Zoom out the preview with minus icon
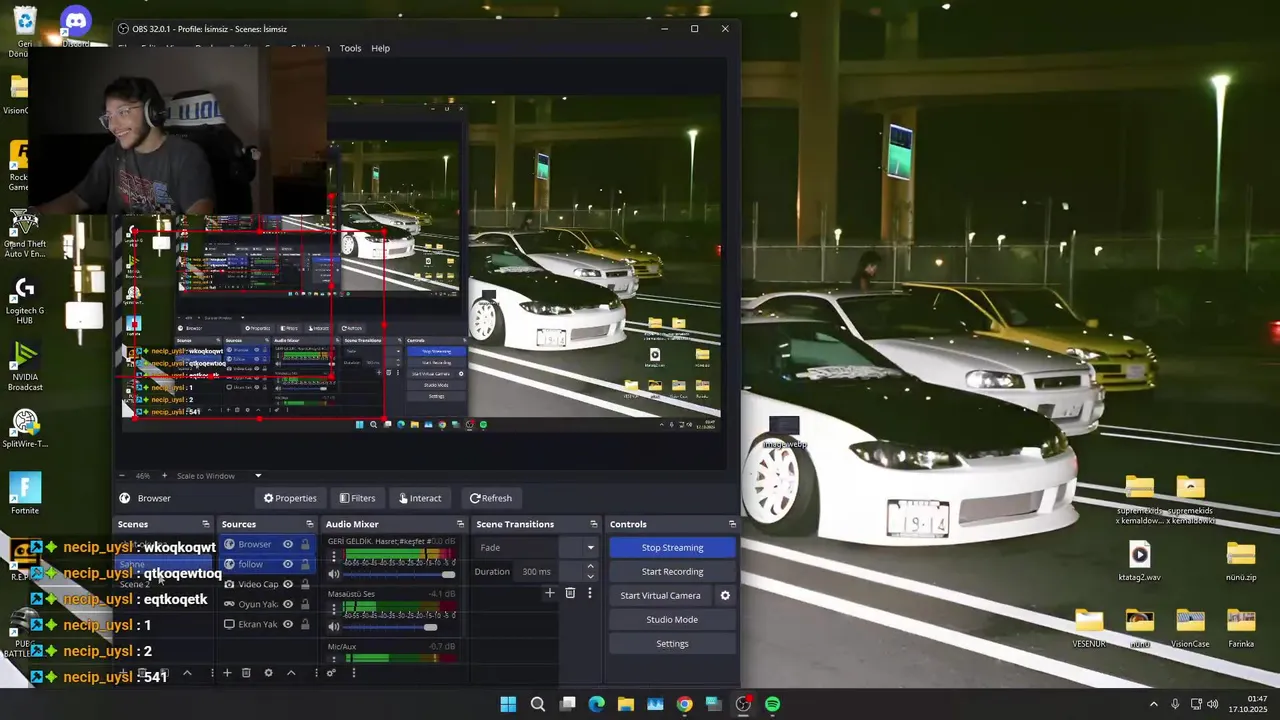 pyautogui.click(x=122, y=476)
